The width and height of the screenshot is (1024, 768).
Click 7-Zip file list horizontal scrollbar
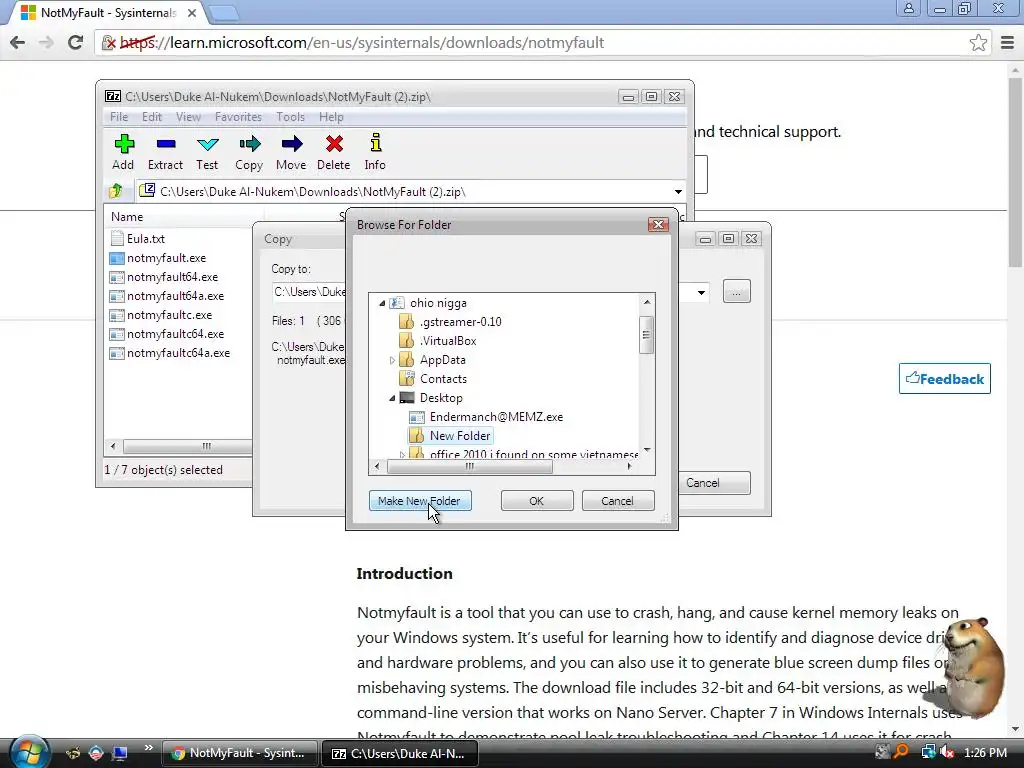[189, 446]
